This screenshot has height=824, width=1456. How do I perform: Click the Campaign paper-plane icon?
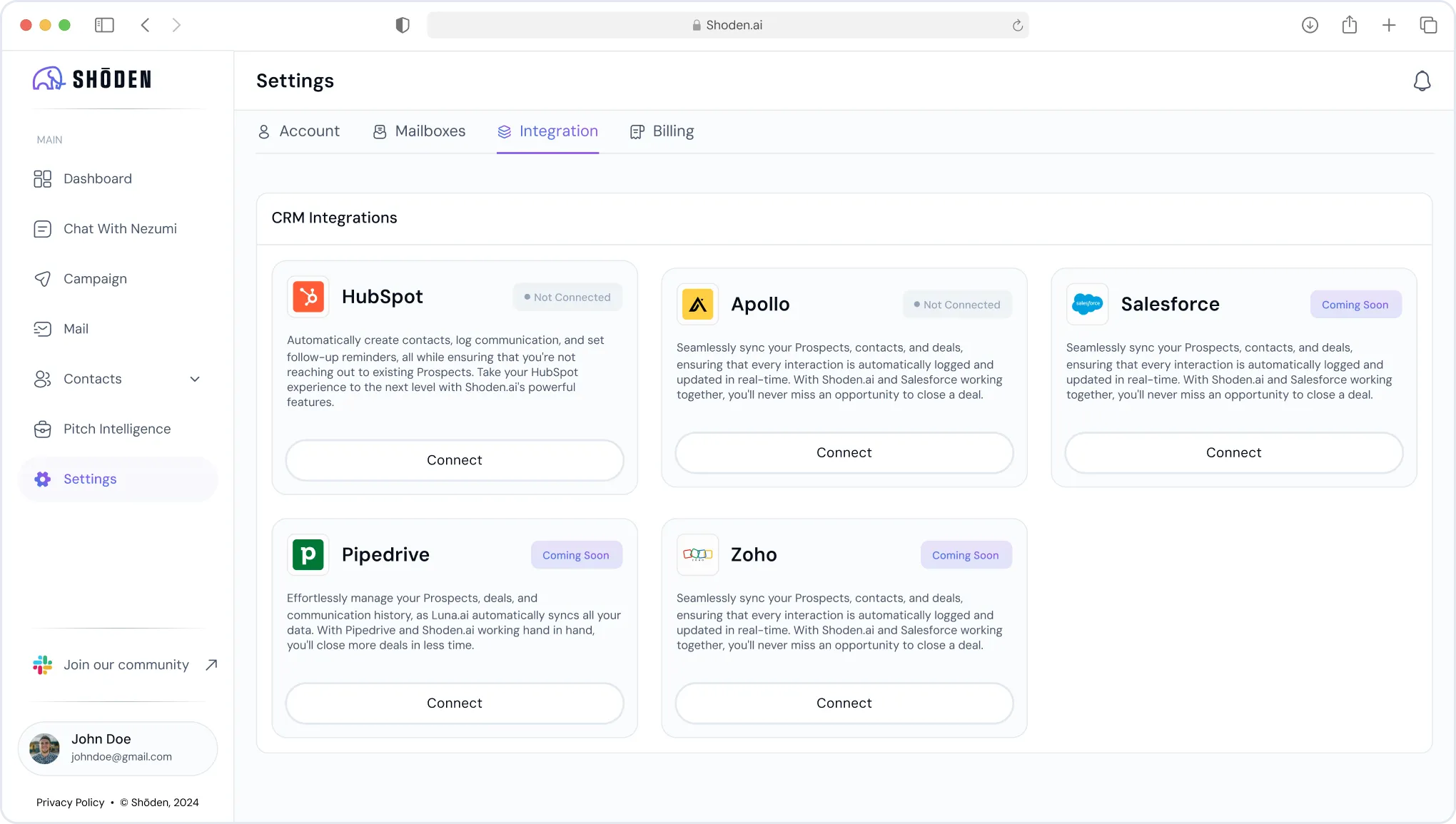(x=43, y=279)
